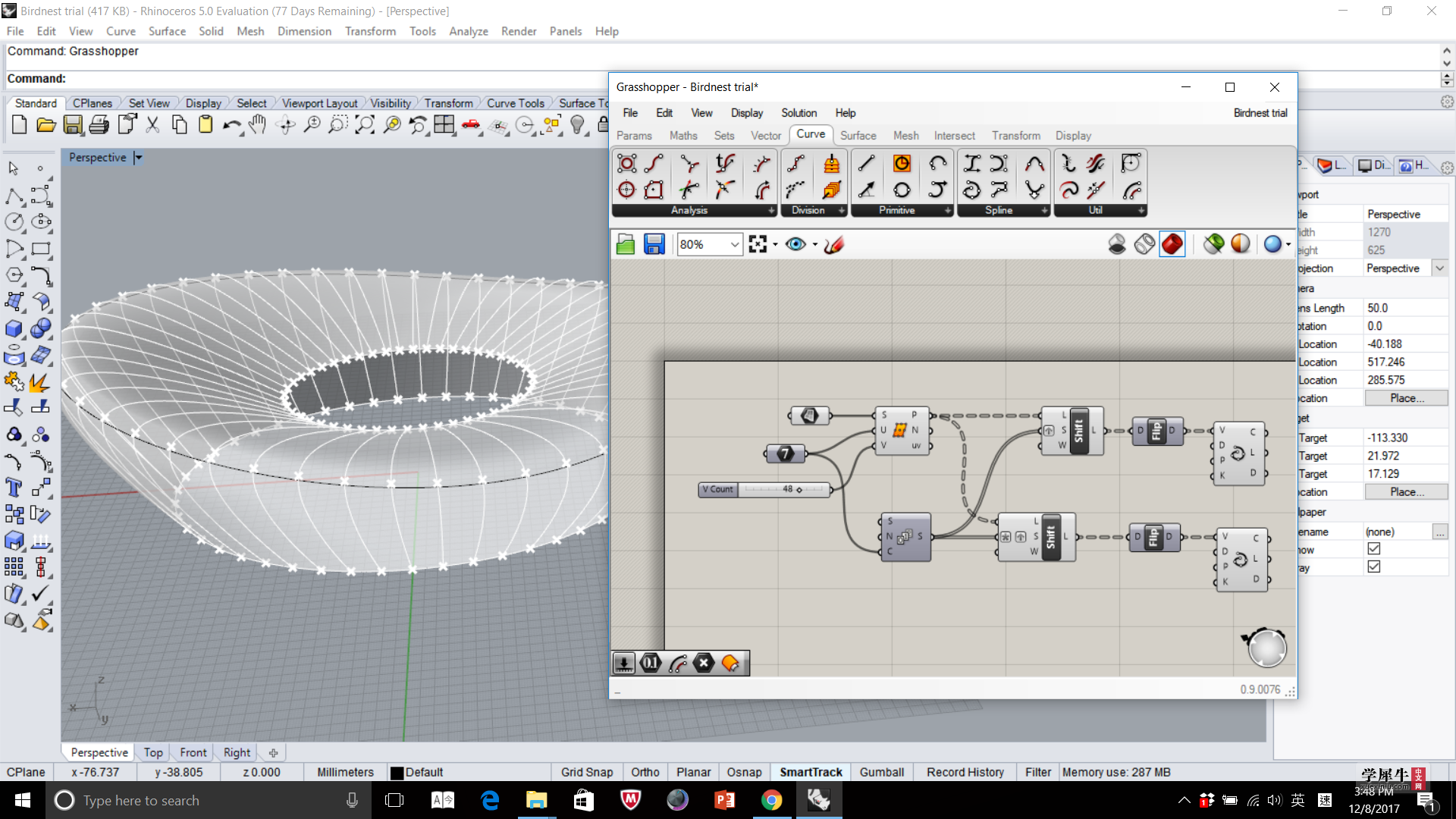Open the Rhino Surface menu
1456x819 pixels.
pyautogui.click(x=167, y=31)
